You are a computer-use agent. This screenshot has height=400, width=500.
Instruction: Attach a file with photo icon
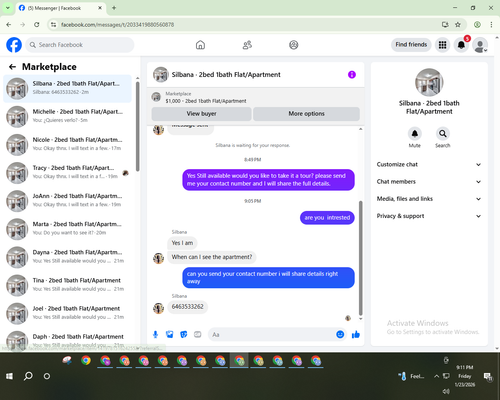click(x=170, y=334)
